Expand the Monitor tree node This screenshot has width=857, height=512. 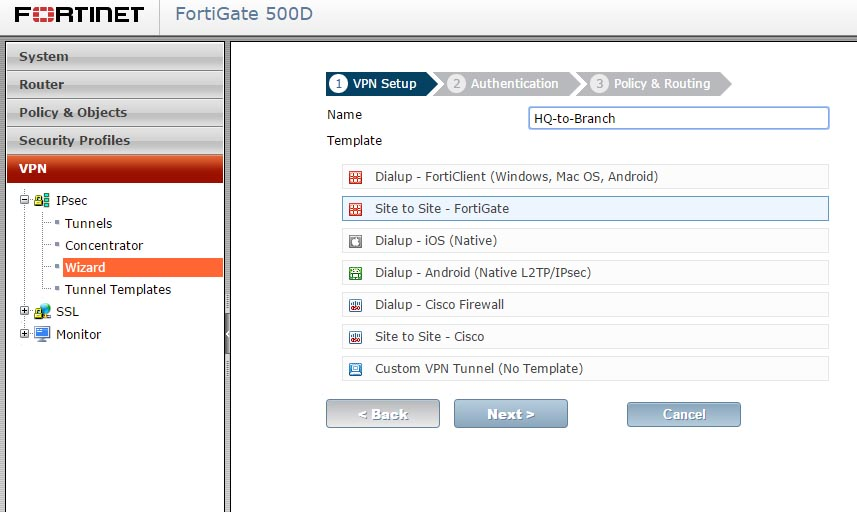pos(24,333)
